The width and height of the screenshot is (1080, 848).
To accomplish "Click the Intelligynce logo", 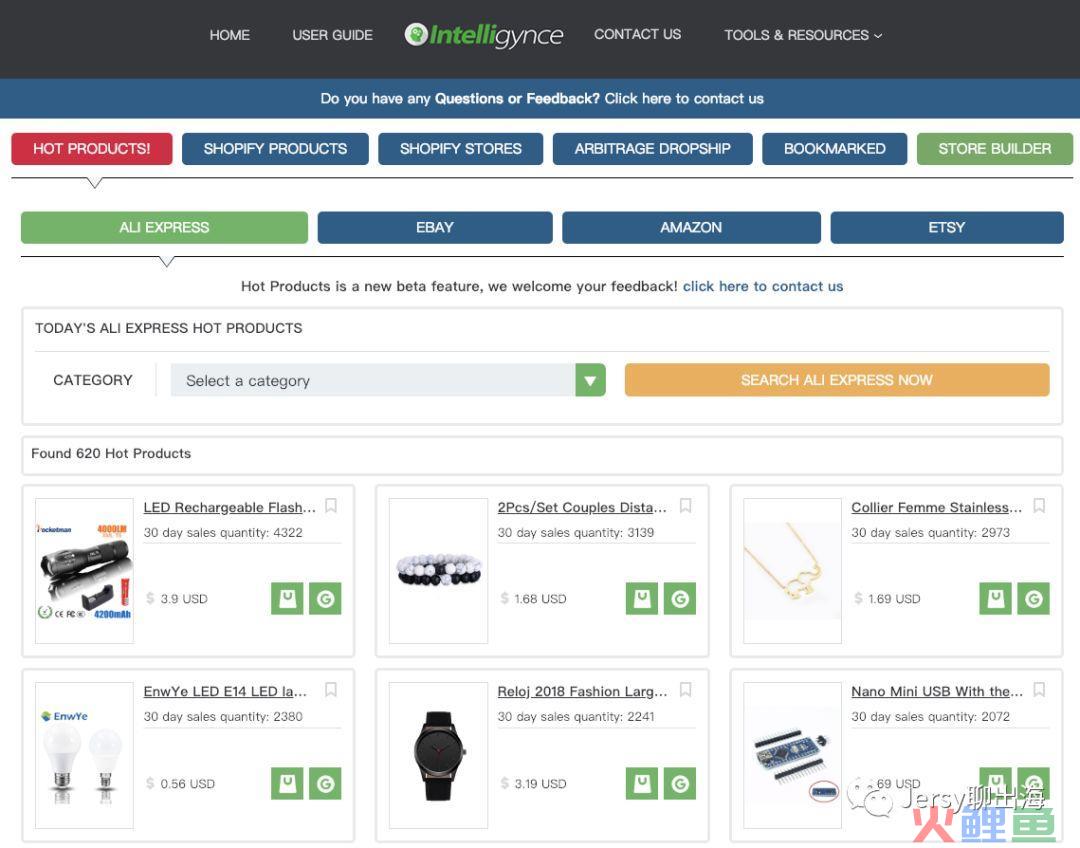I will [x=484, y=35].
